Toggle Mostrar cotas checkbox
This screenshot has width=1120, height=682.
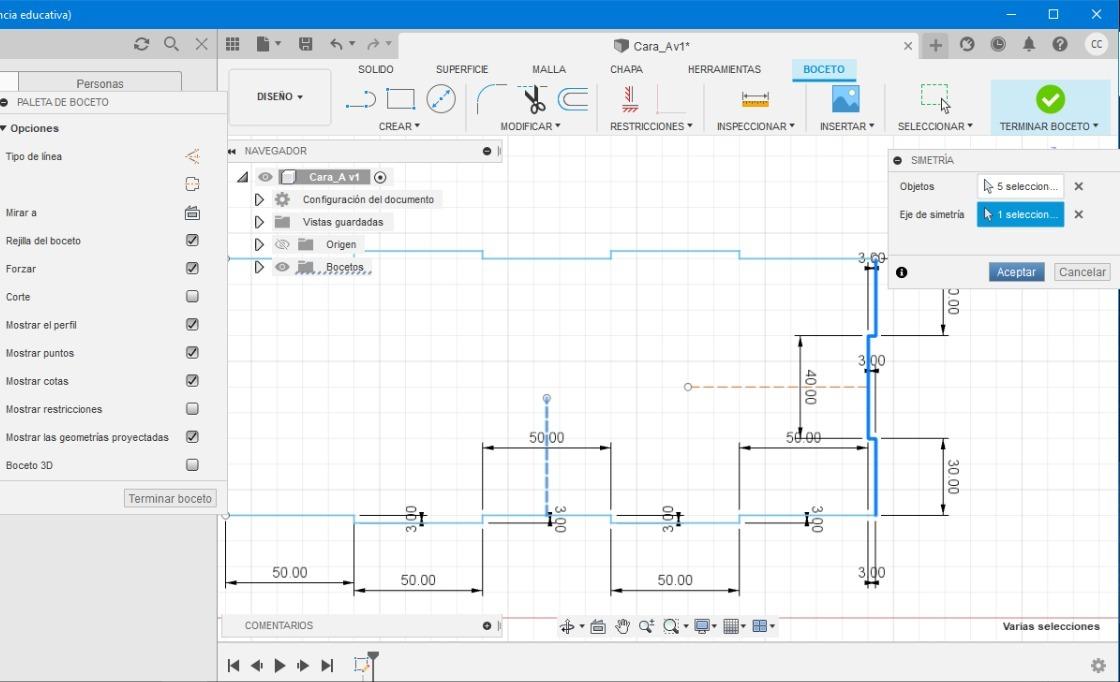(192, 380)
